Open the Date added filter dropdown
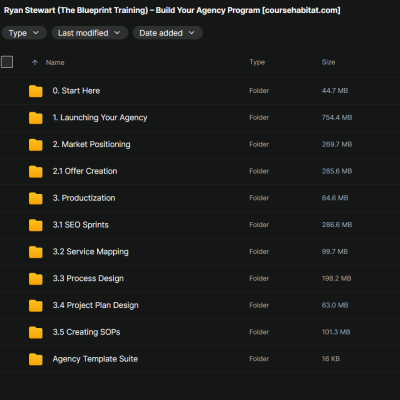This screenshot has height=400, width=400. click(x=167, y=33)
